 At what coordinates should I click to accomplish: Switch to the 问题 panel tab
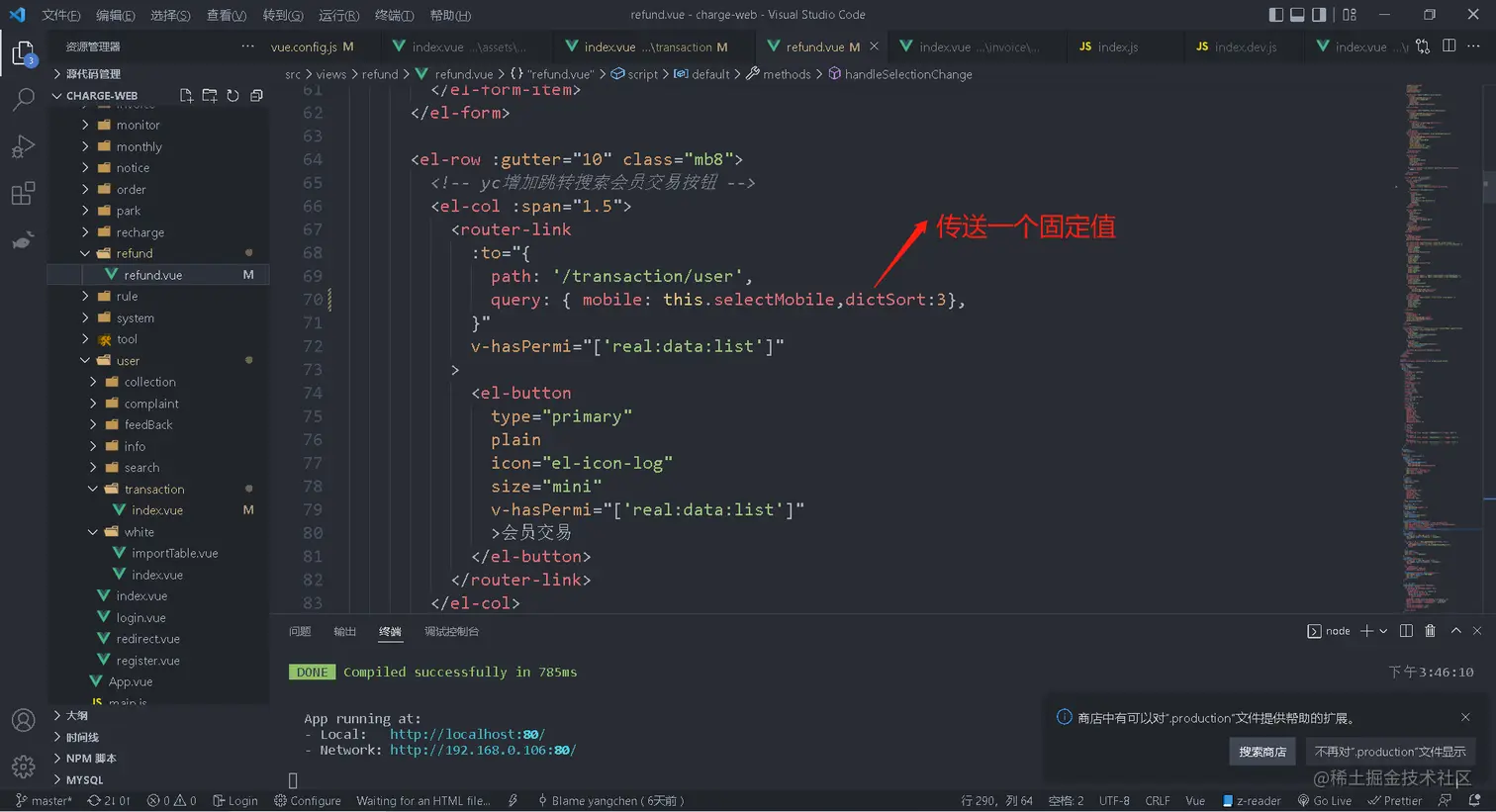pyautogui.click(x=300, y=631)
